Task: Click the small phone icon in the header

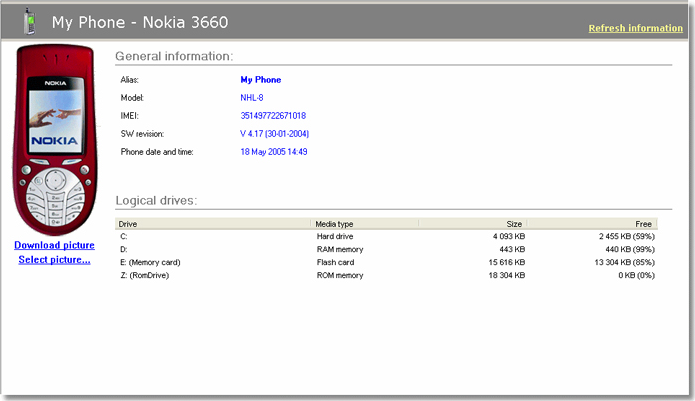Action: (28, 20)
